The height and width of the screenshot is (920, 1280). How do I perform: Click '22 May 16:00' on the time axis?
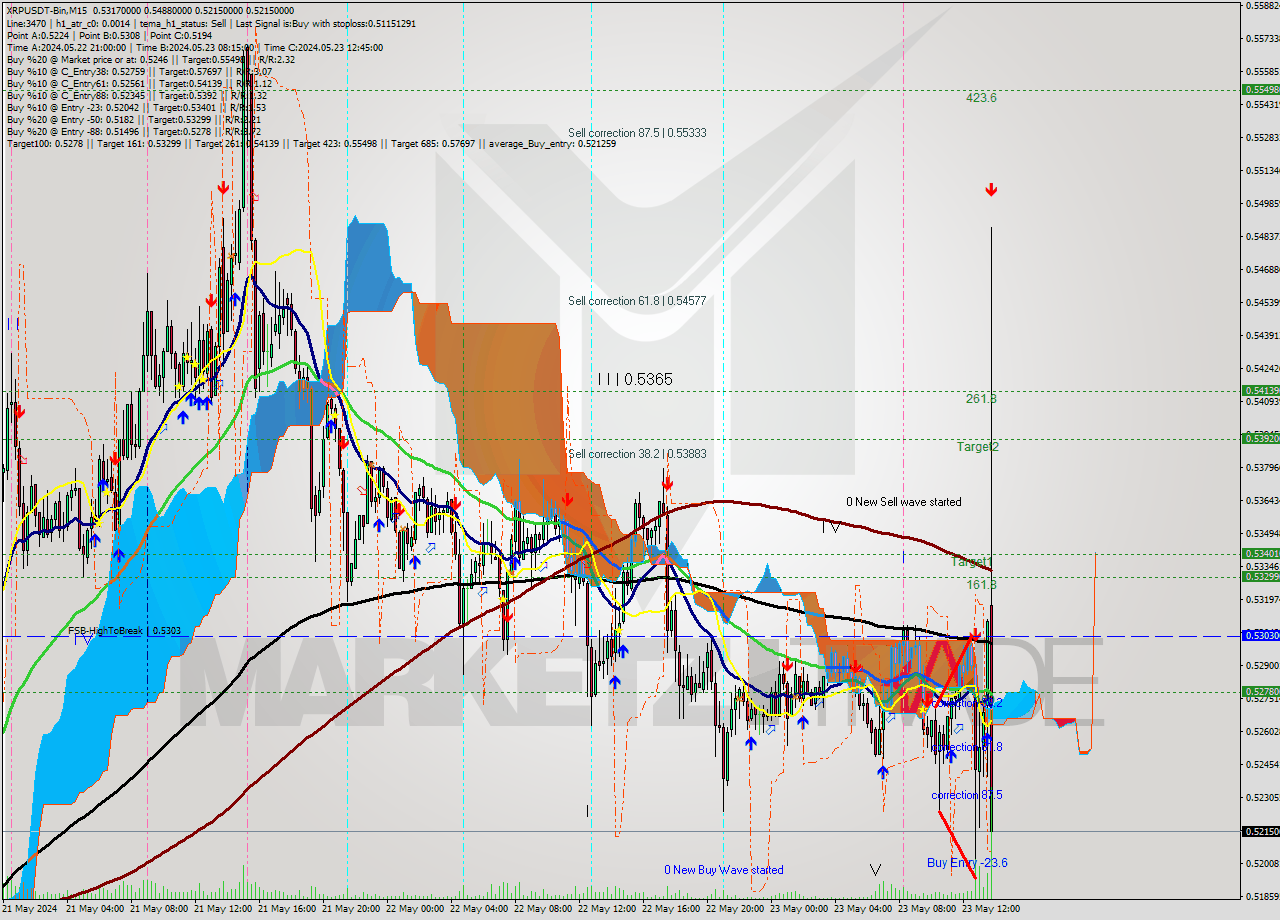coord(673,909)
